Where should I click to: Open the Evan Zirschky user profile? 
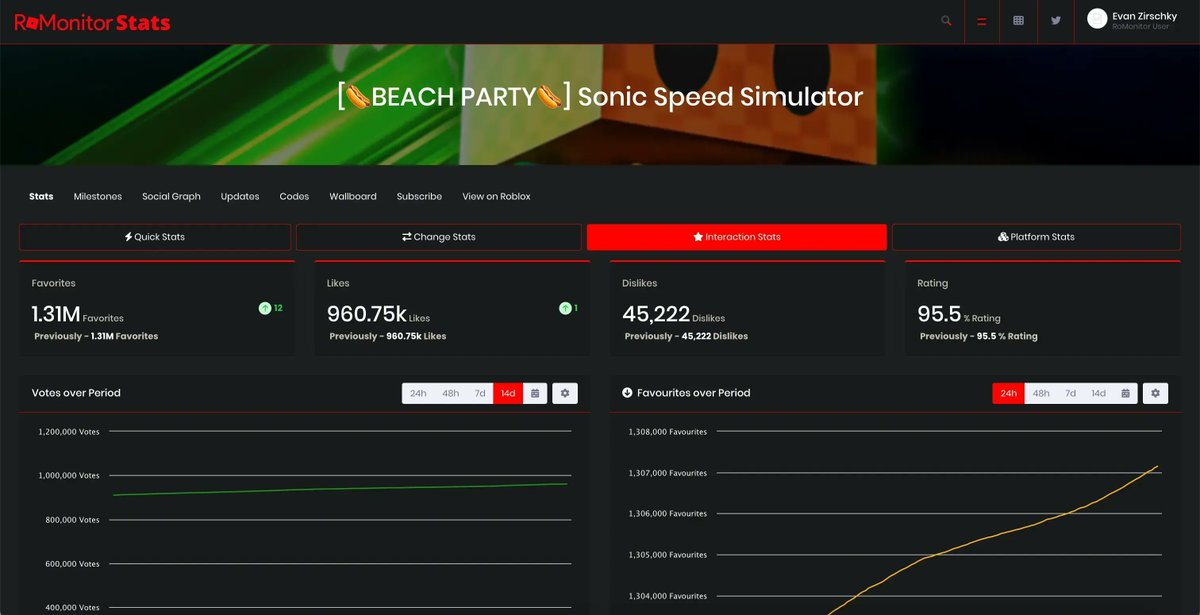point(1135,20)
